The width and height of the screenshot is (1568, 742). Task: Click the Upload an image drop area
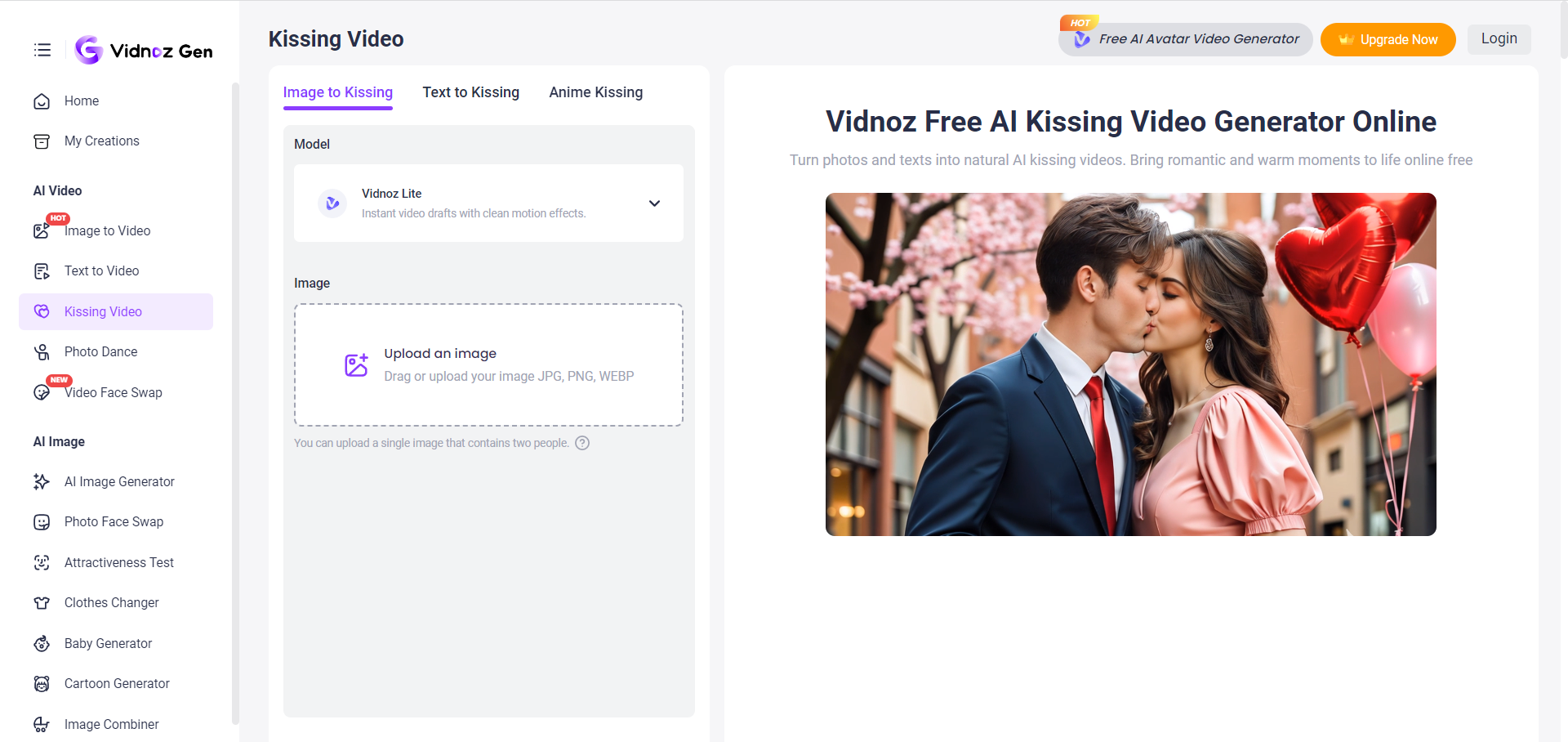pos(488,364)
